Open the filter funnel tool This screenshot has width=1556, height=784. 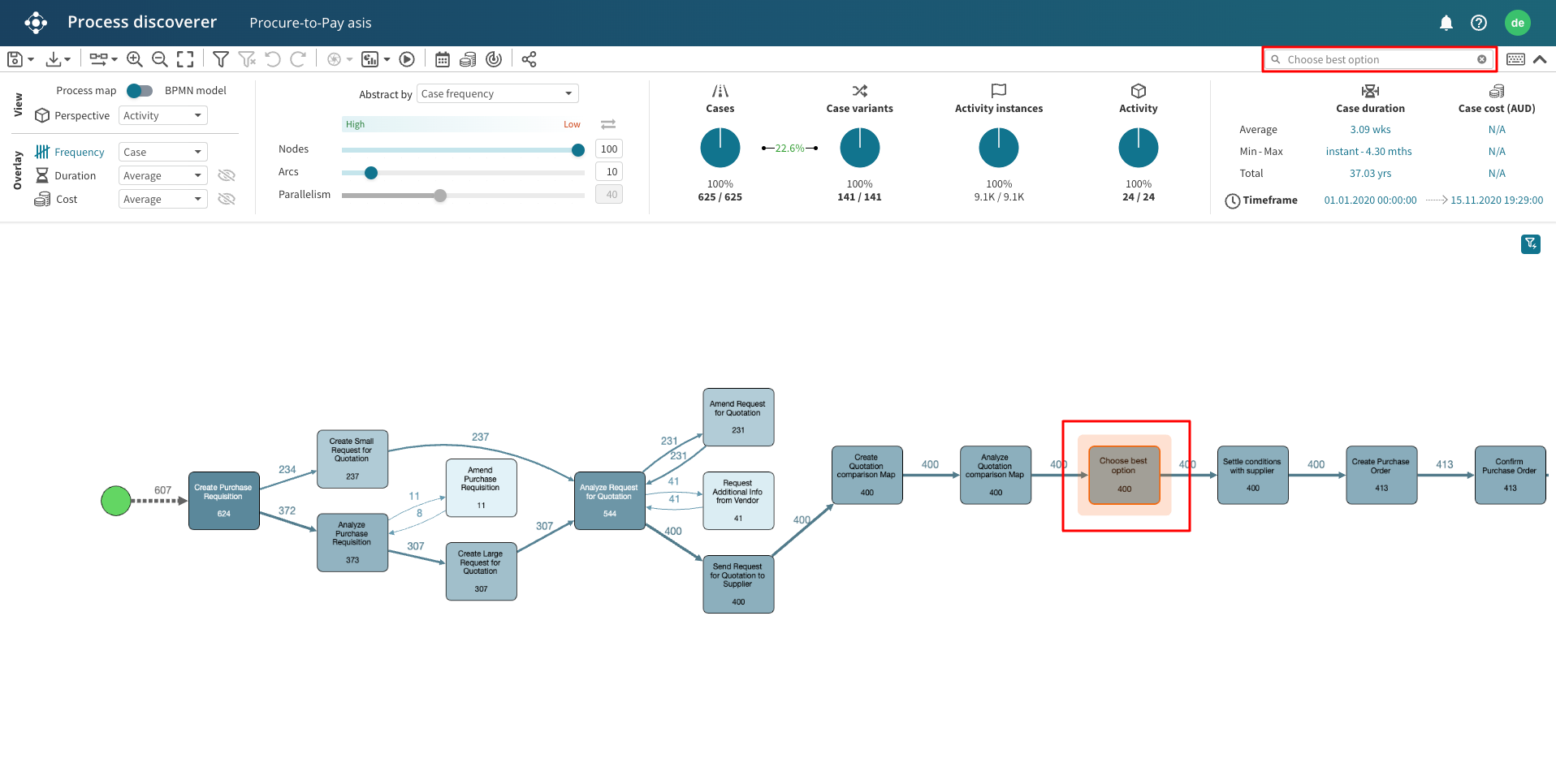[x=220, y=59]
